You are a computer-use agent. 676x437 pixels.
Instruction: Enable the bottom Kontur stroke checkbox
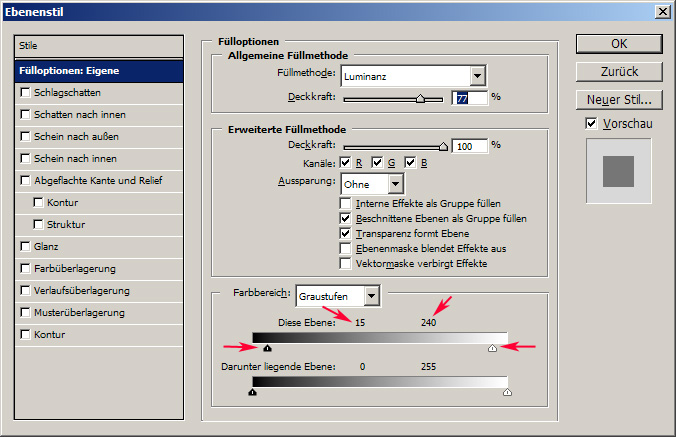point(25,334)
